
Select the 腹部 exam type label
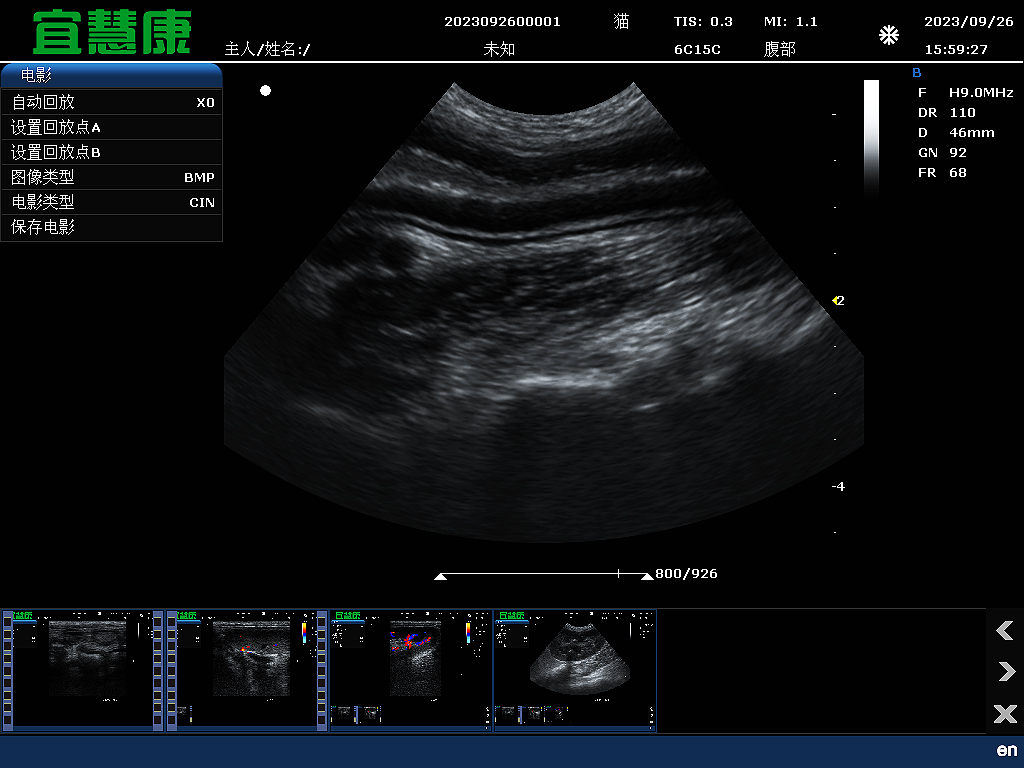click(x=780, y=49)
